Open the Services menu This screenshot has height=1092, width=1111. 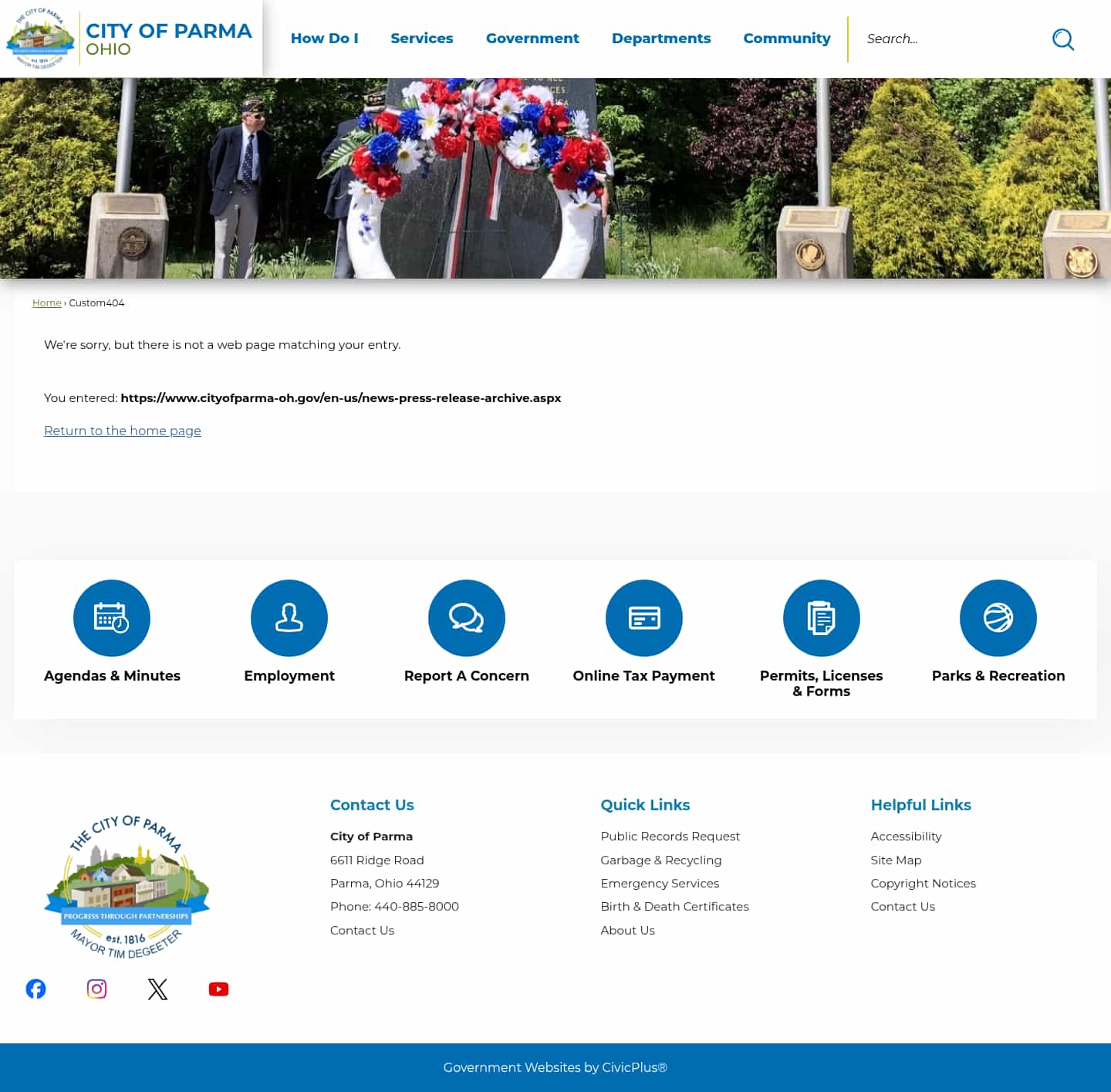pos(422,39)
